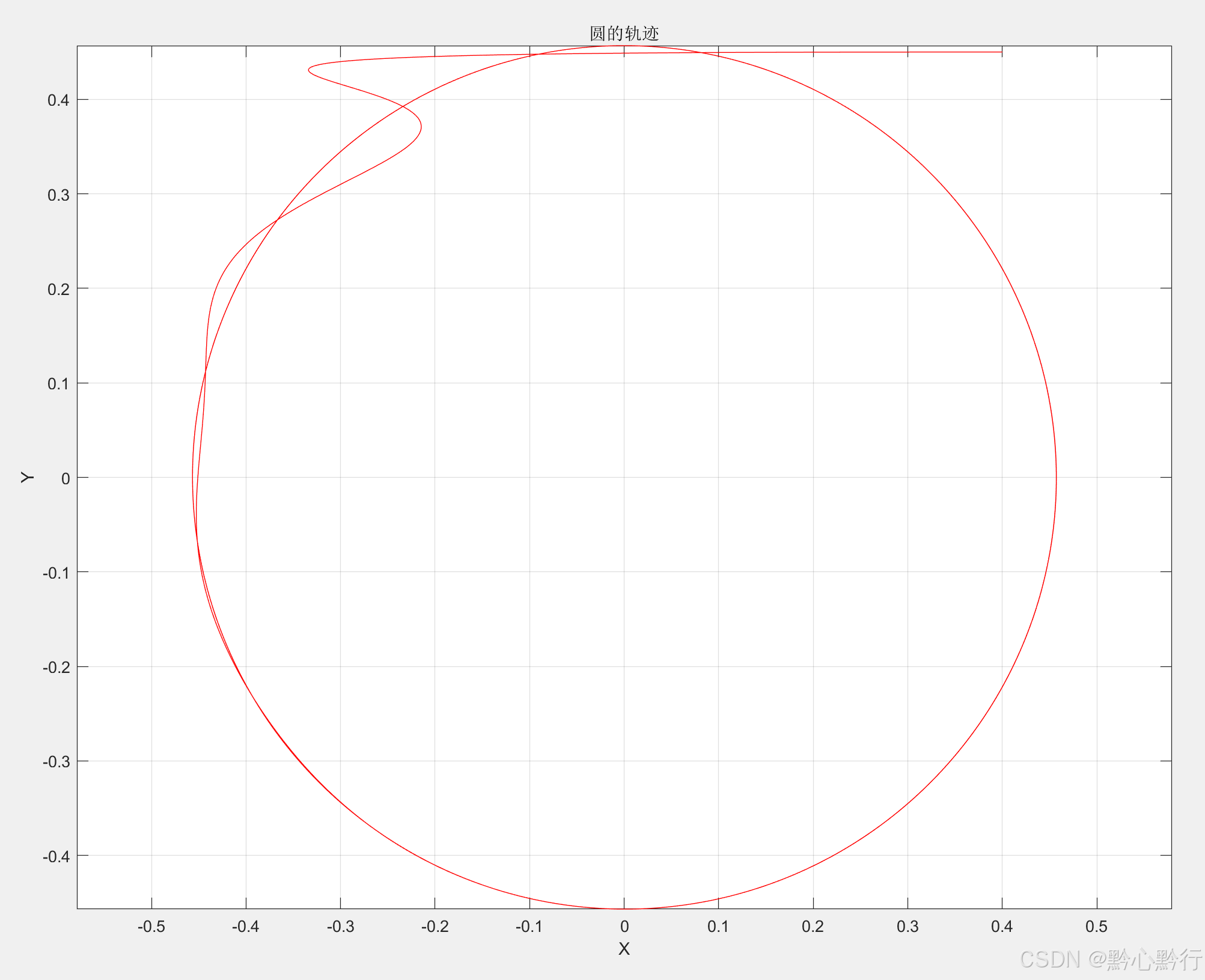The height and width of the screenshot is (980, 1205).
Task: Click the x-axis tick label -0.4
Action: coord(245,927)
